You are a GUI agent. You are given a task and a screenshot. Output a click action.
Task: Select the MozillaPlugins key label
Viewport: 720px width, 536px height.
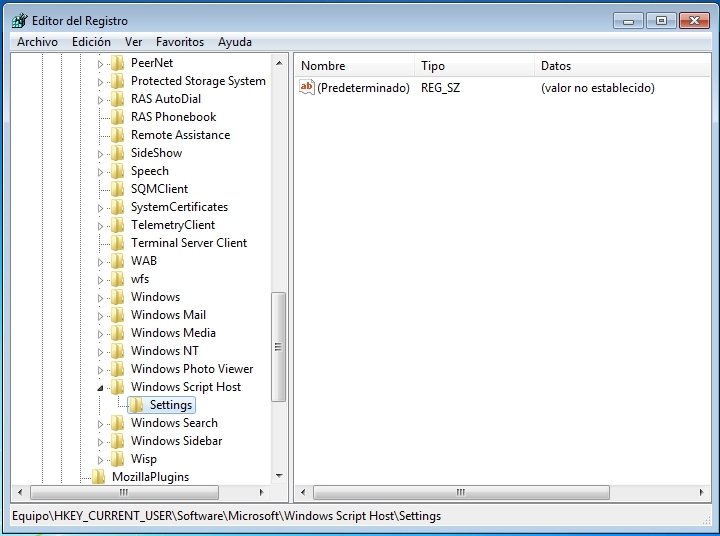click(150, 477)
